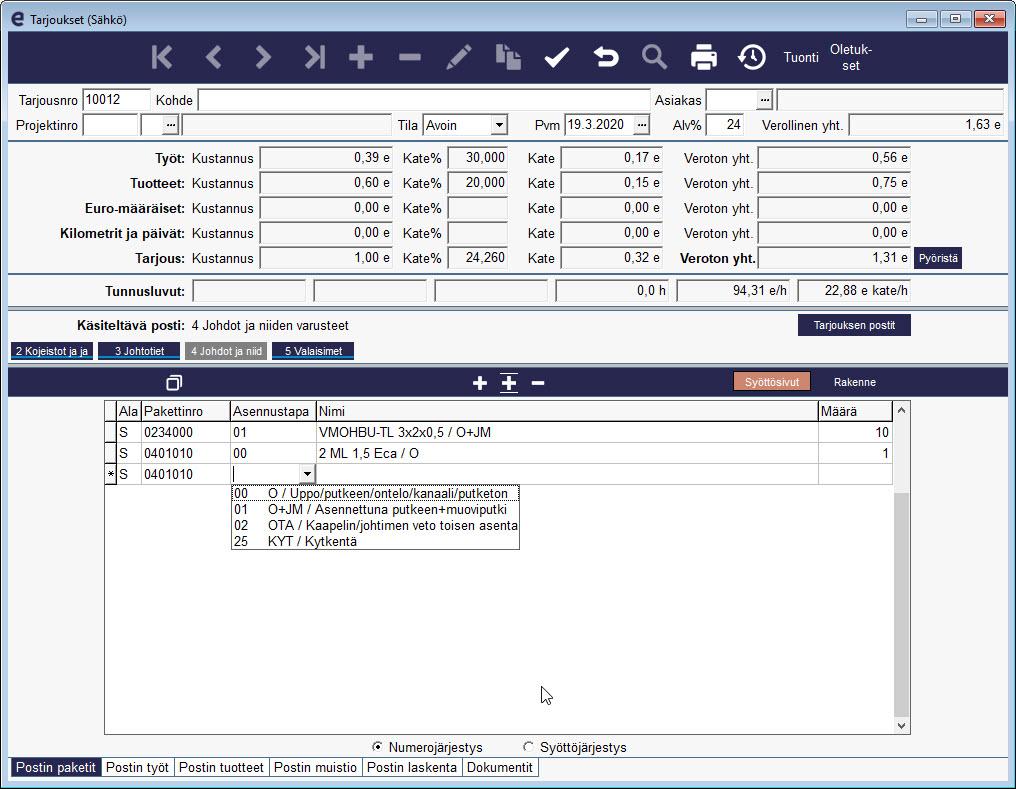This screenshot has width=1016, height=789.
Task: Open the Tila dropdown
Action: pyautogui.click(x=498, y=125)
